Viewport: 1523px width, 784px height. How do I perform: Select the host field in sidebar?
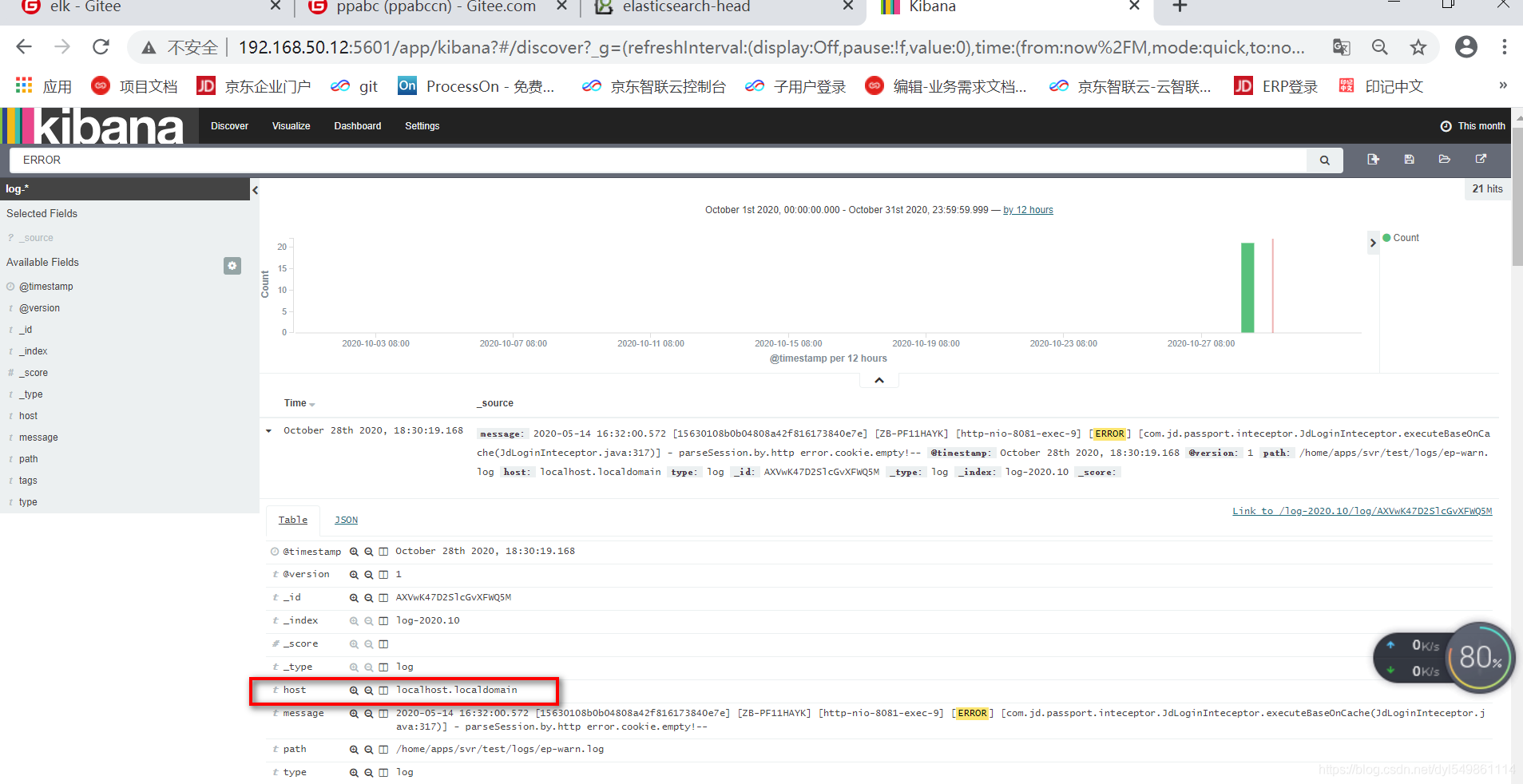(x=28, y=416)
